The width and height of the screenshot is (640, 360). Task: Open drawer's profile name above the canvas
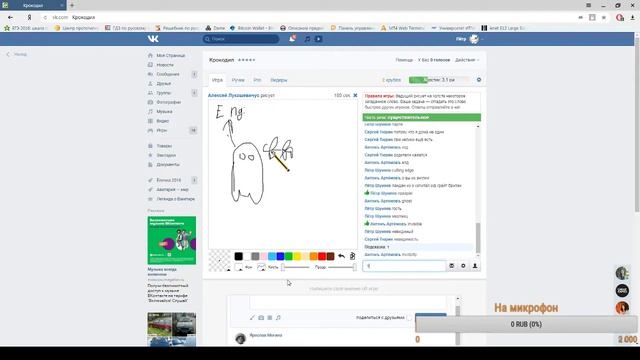233,96
